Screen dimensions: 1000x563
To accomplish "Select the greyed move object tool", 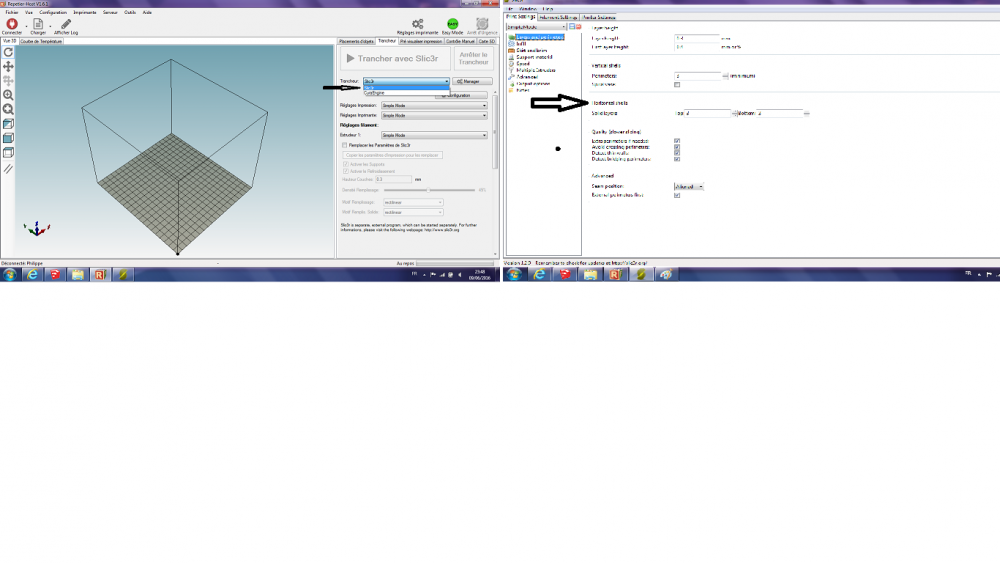I will point(8,80).
